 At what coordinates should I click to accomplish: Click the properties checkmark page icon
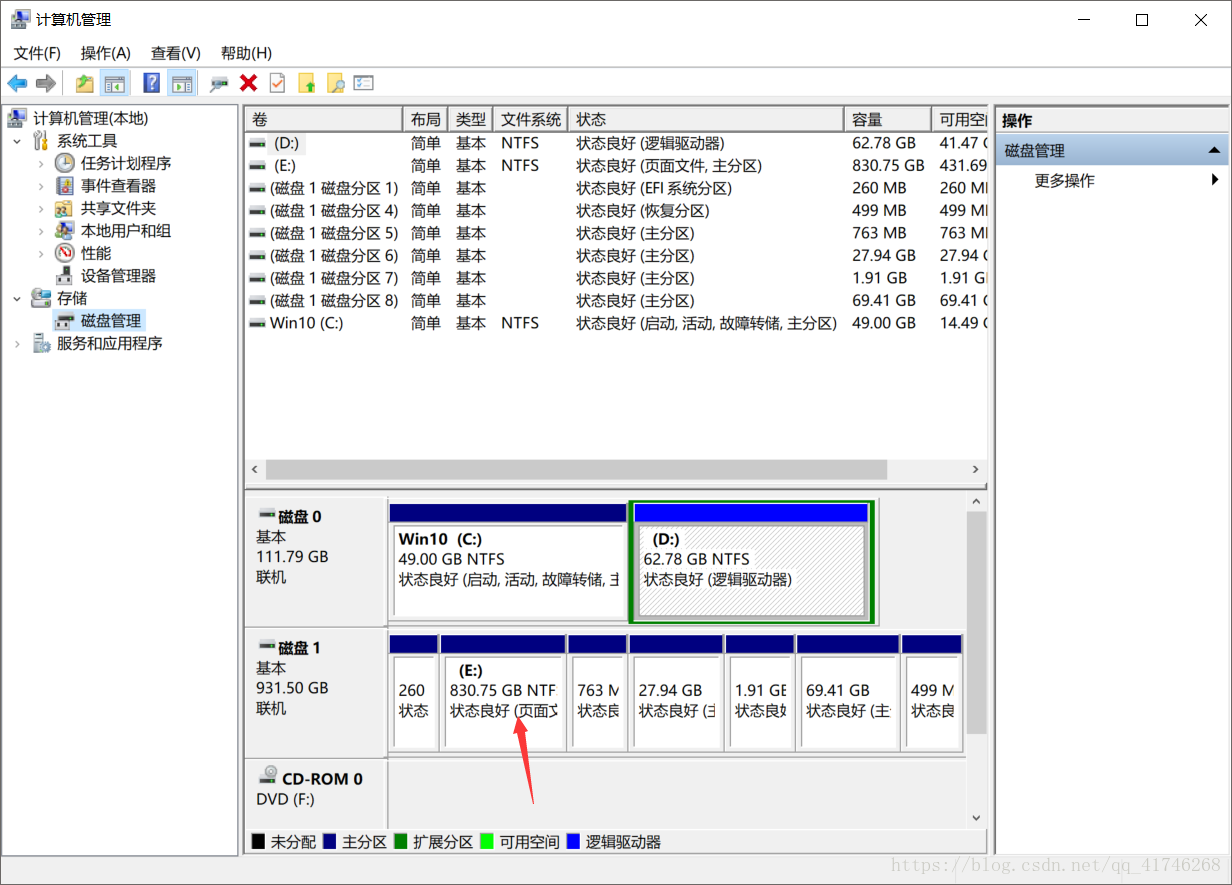[x=277, y=83]
